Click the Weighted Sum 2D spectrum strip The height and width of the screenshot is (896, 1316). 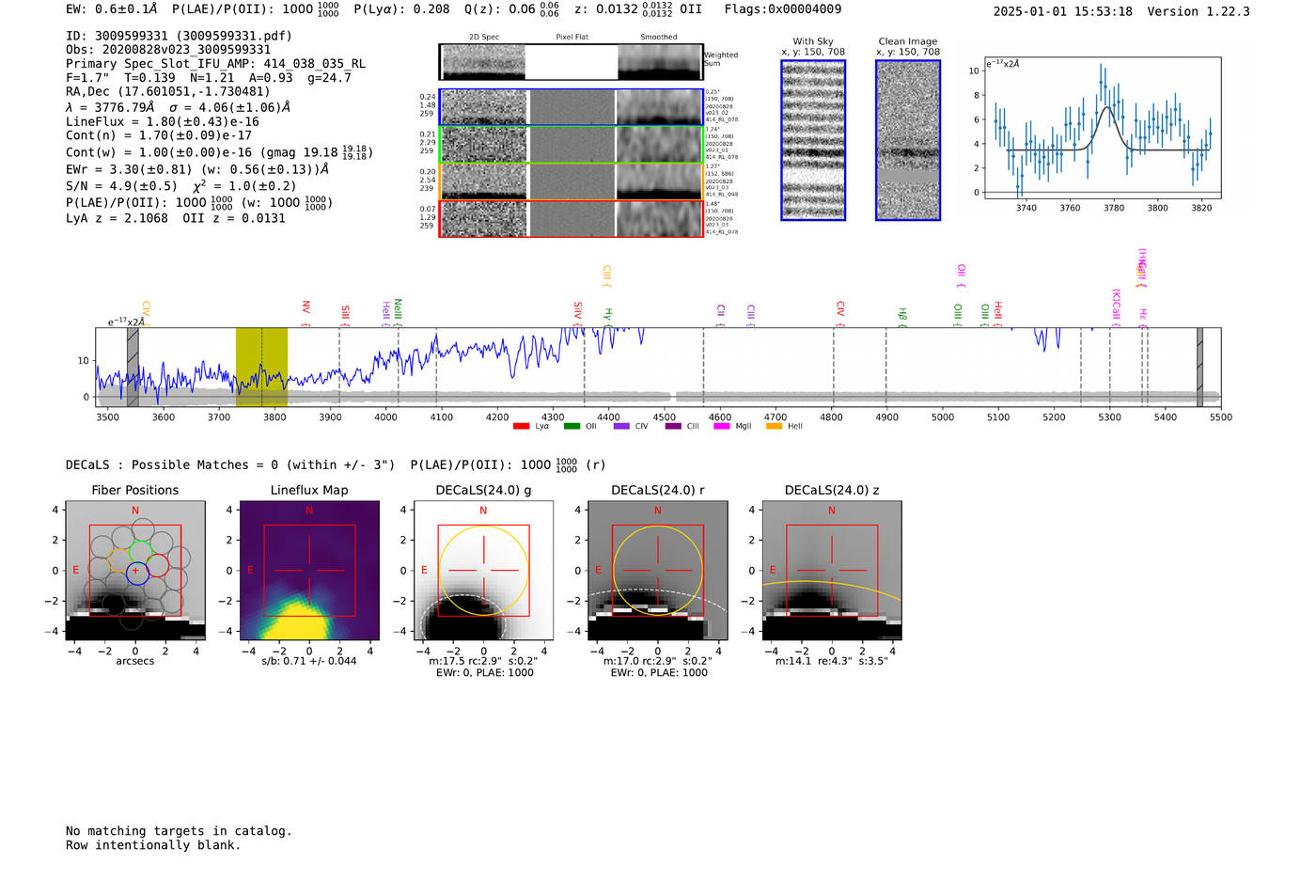(572, 62)
